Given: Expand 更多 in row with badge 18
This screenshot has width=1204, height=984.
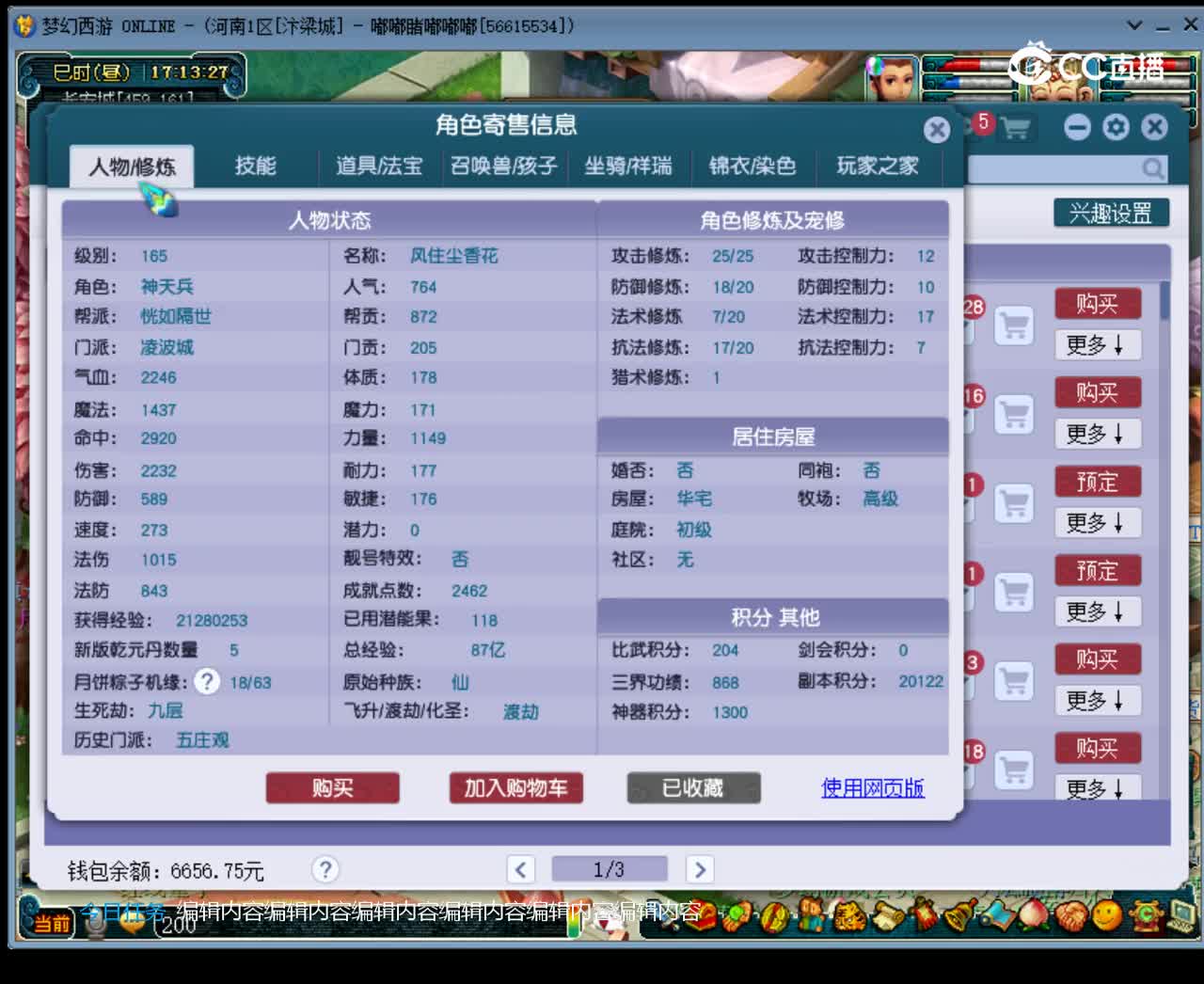Looking at the screenshot, I should (x=1097, y=787).
